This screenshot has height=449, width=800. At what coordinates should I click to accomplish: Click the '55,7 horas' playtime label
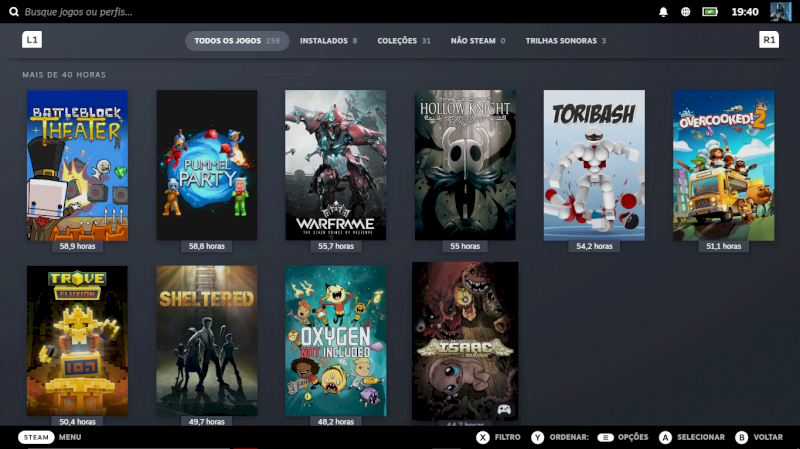tap(336, 246)
